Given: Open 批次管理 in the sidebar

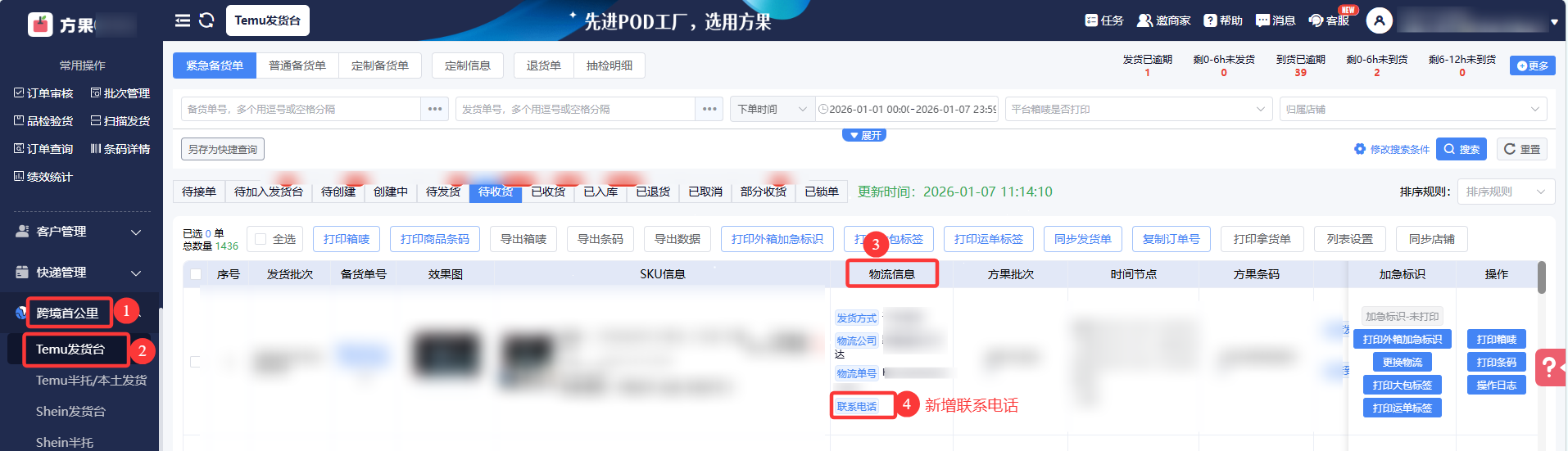Looking at the screenshot, I should click(x=120, y=93).
